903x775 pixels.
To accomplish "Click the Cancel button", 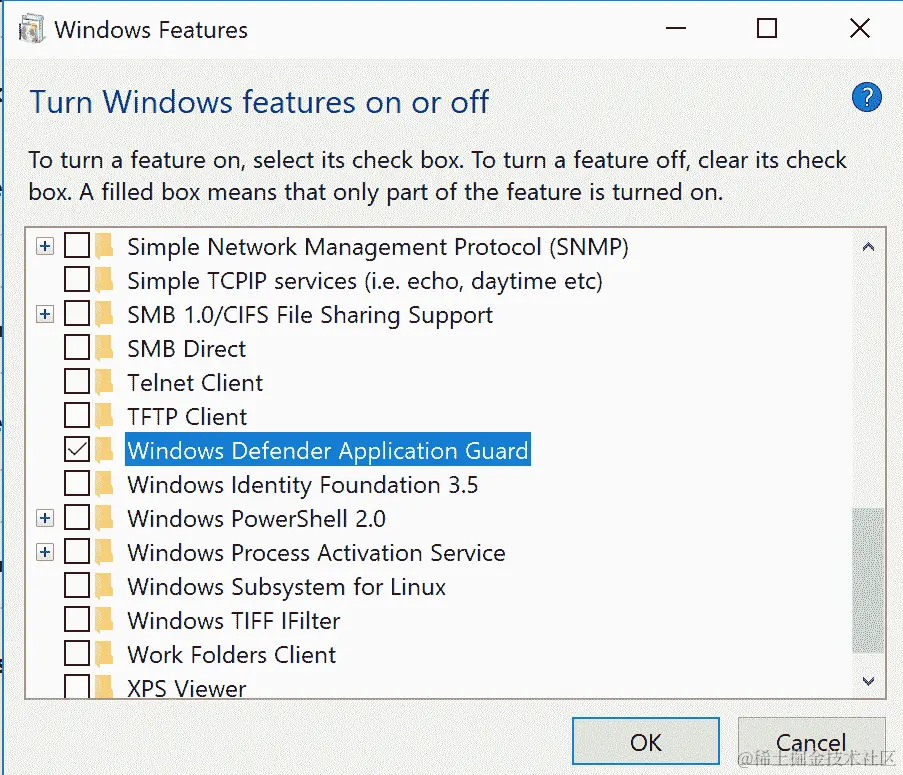I will 811,742.
